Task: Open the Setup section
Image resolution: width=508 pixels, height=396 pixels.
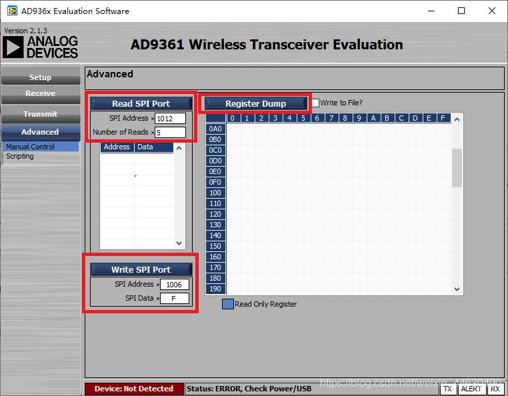Action: point(40,77)
